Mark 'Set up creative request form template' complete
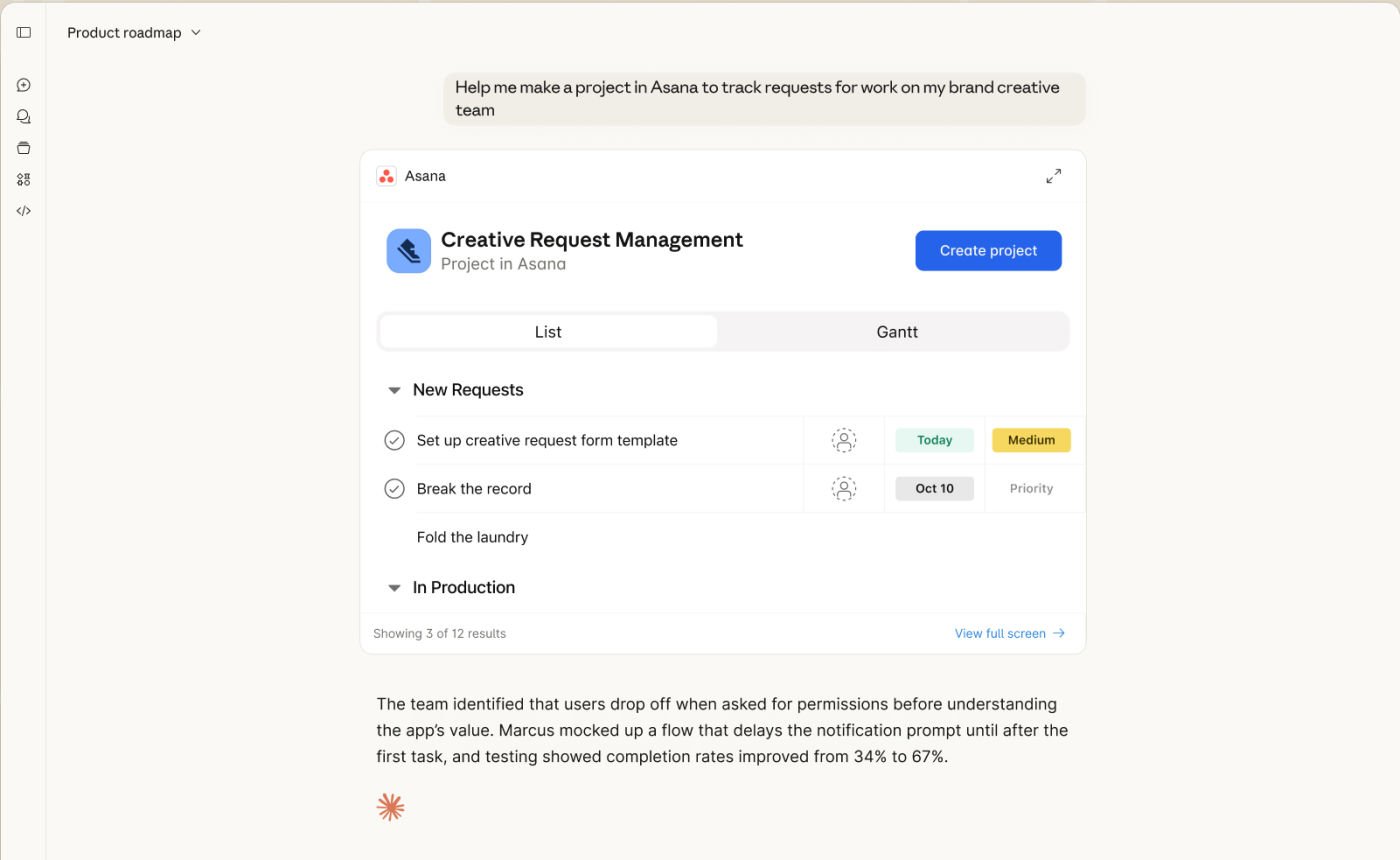This screenshot has width=1400, height=860. pos(394,439)
